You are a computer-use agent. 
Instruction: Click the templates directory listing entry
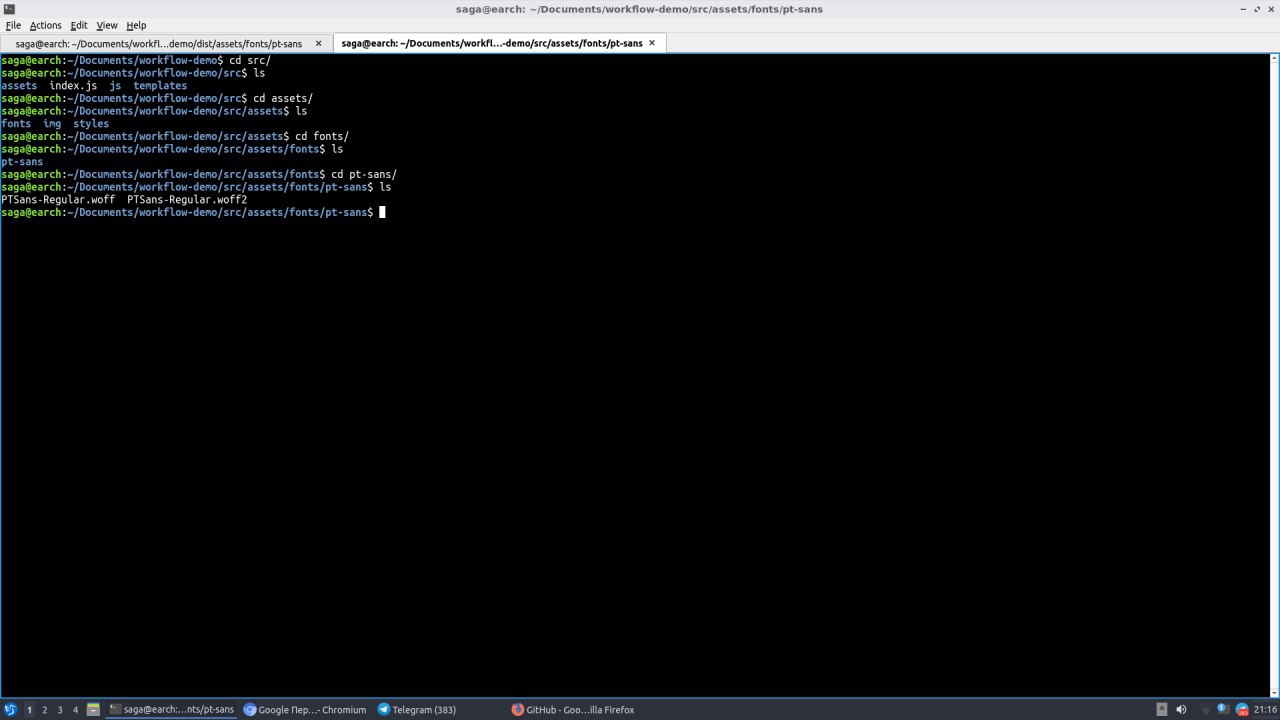[x=160, y=86]
